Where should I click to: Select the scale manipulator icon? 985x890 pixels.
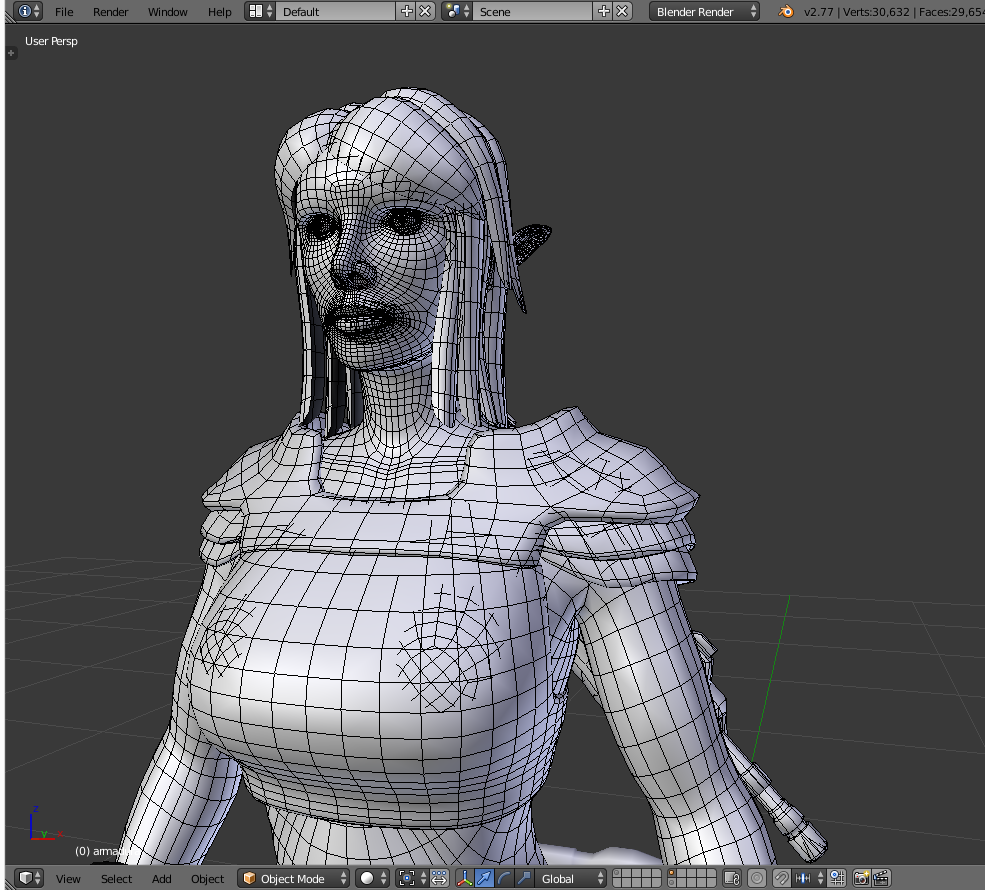pos(524,878)
